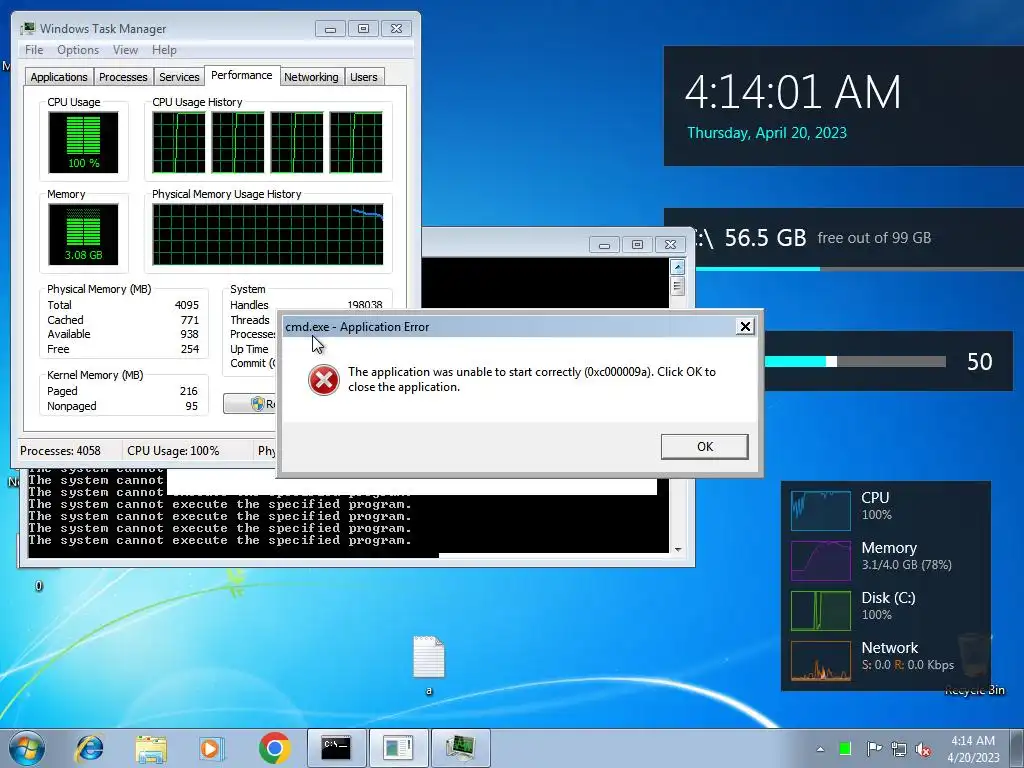Maximize the Windows Task Manager window
1024x768 pixels.
363,29
